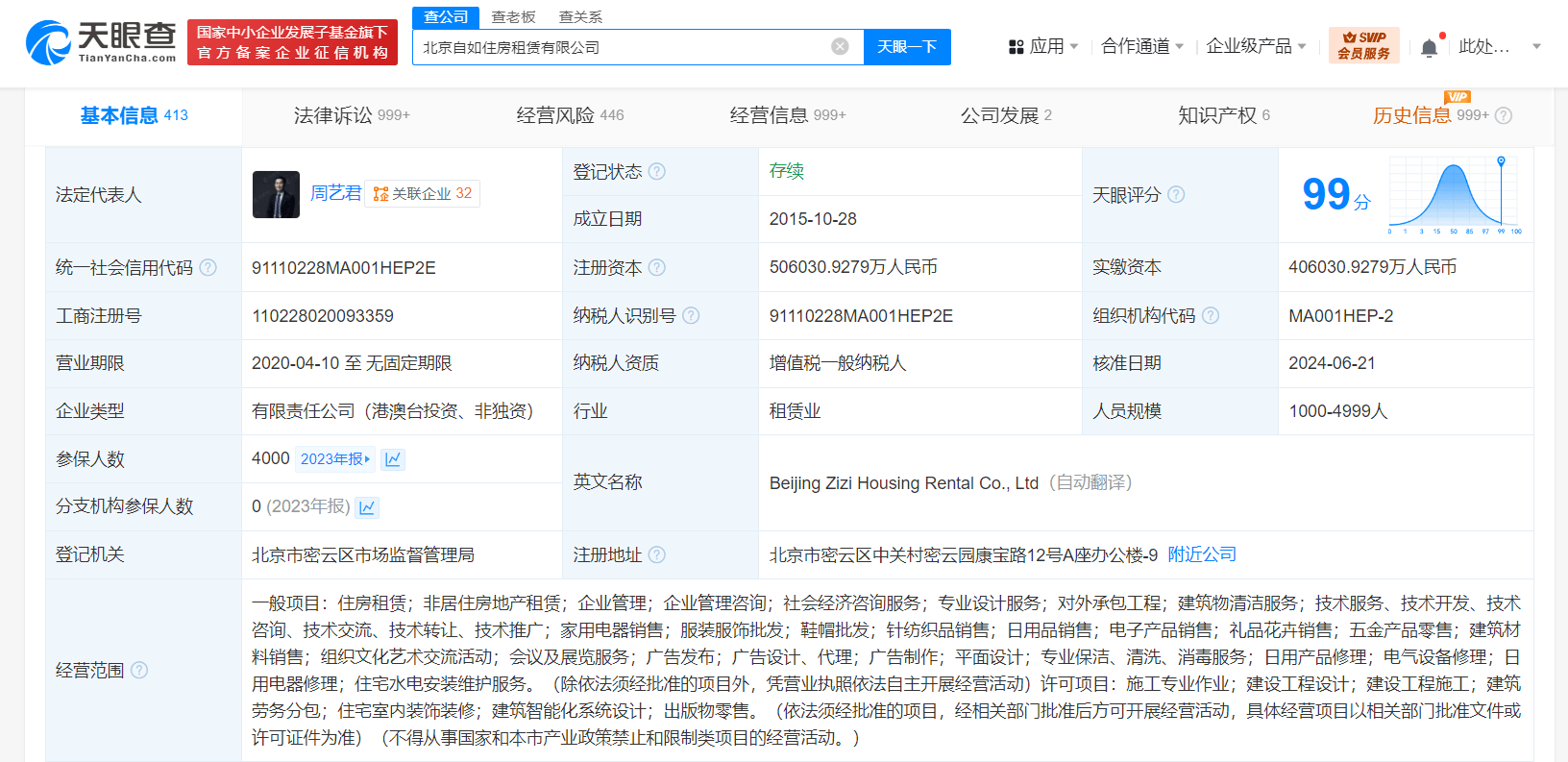Clear the search box with the X icon
Viewport: 1568px width, 762px height.
[840, 46]
